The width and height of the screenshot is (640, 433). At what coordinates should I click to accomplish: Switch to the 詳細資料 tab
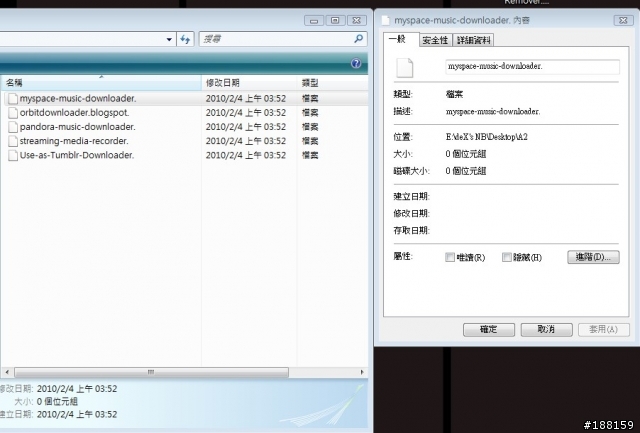click(x=473, y=40)
